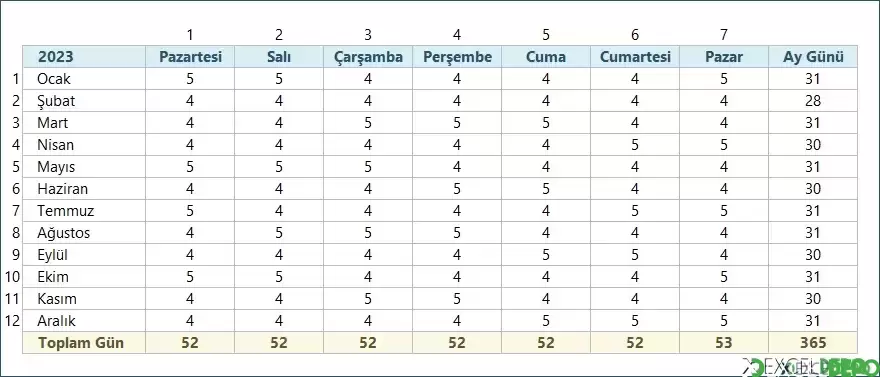Click the ExcelDepo logo watermark
This screenshot has width=880, height=377.
click(x=810, y=367)
